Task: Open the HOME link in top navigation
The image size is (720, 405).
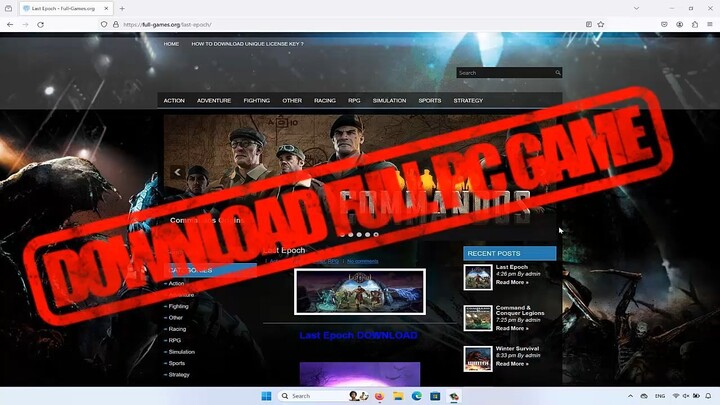Action: pyautogui.click(x=171, y=44)
